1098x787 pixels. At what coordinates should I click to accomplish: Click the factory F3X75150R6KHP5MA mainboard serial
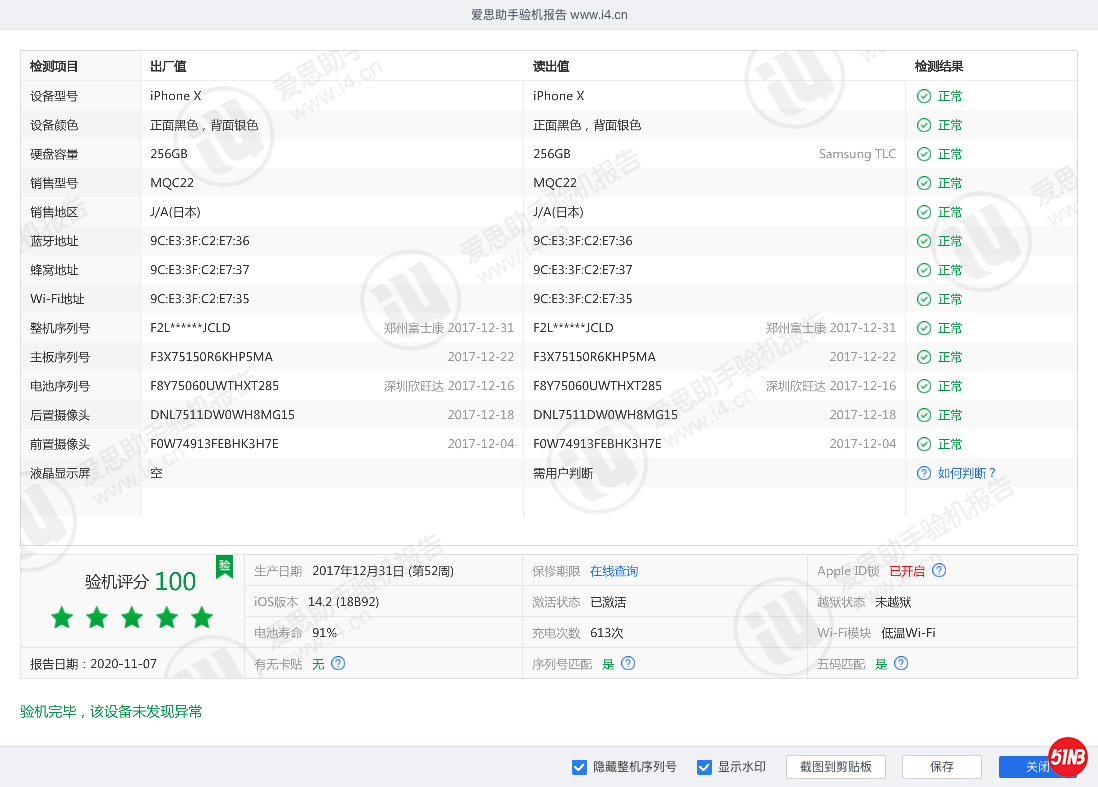(x=211, y=357)
